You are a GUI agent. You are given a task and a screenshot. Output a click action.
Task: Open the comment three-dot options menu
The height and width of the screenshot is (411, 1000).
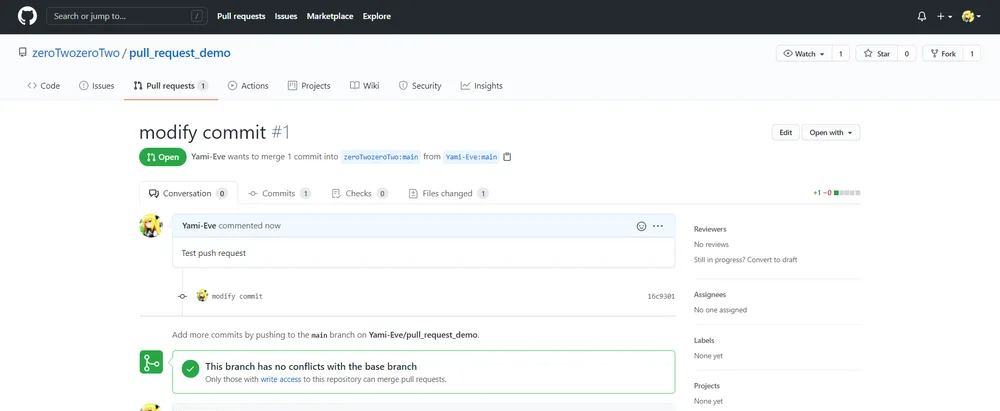(658, 226)
